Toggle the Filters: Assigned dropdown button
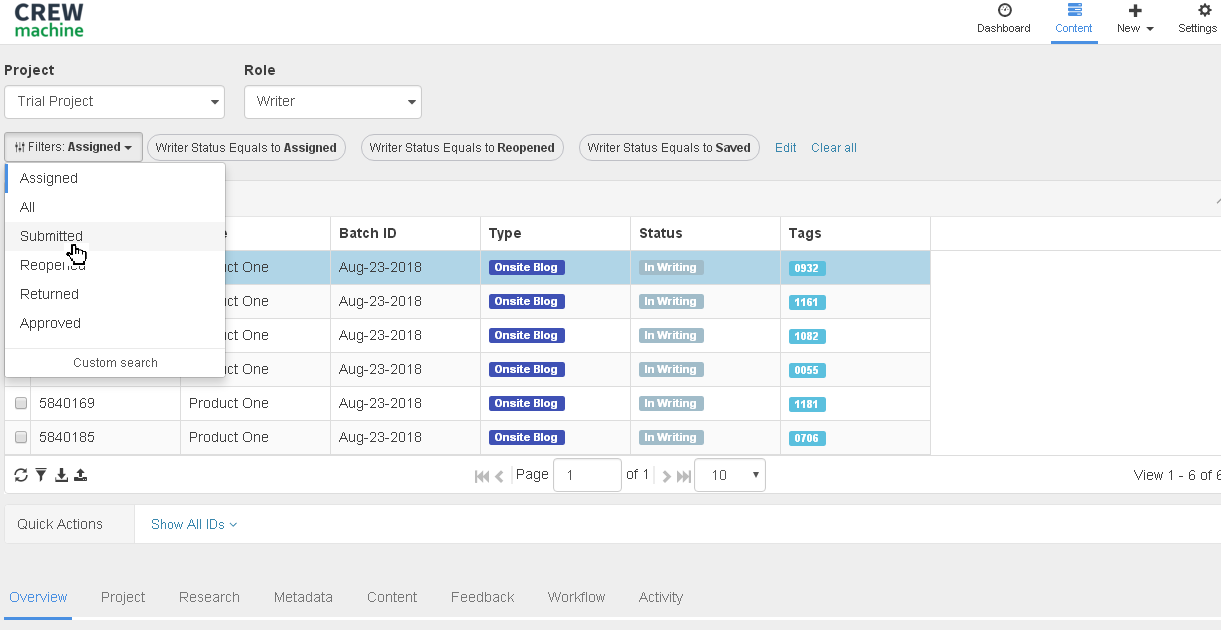Viewport: 1221px width, 630px height. click(74, 147)
